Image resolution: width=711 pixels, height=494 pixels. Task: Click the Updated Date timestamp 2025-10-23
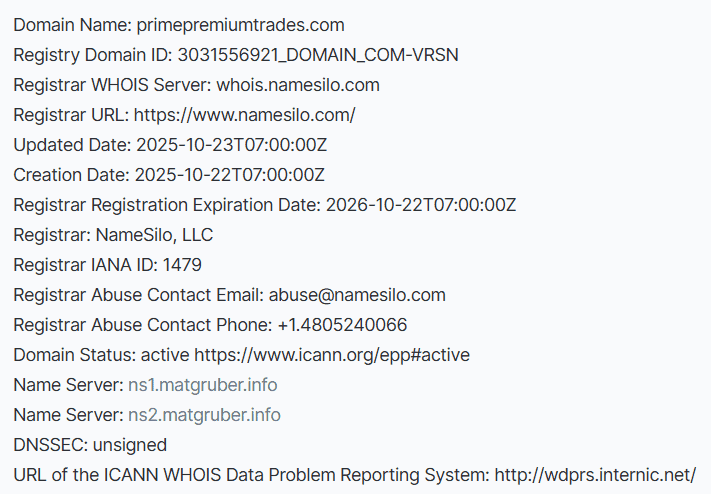(x=231, y=145)
